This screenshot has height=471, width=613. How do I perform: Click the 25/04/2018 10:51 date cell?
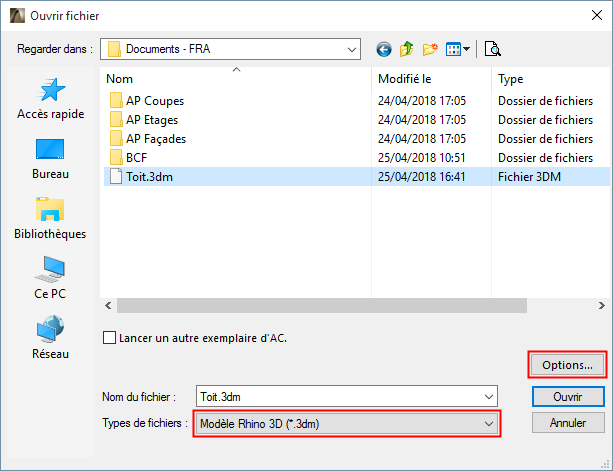[x=421, y=158]
